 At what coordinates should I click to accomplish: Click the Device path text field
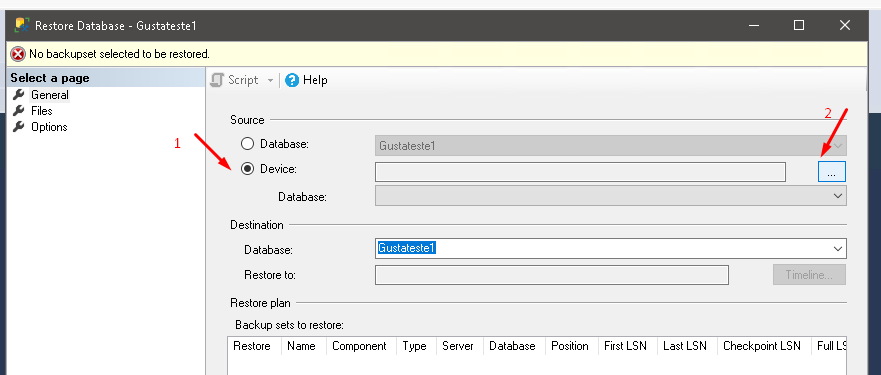[x=580, y=171]
